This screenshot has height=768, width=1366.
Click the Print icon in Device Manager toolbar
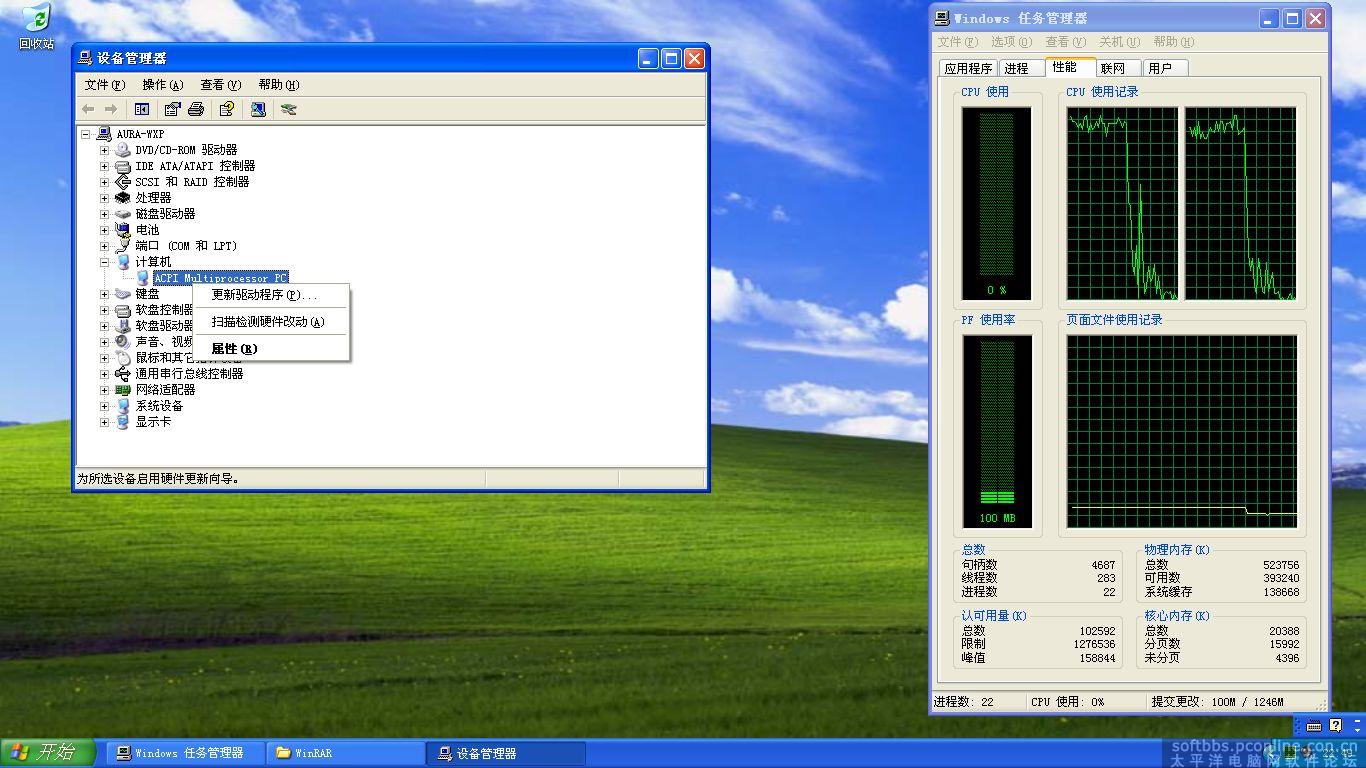196,109
